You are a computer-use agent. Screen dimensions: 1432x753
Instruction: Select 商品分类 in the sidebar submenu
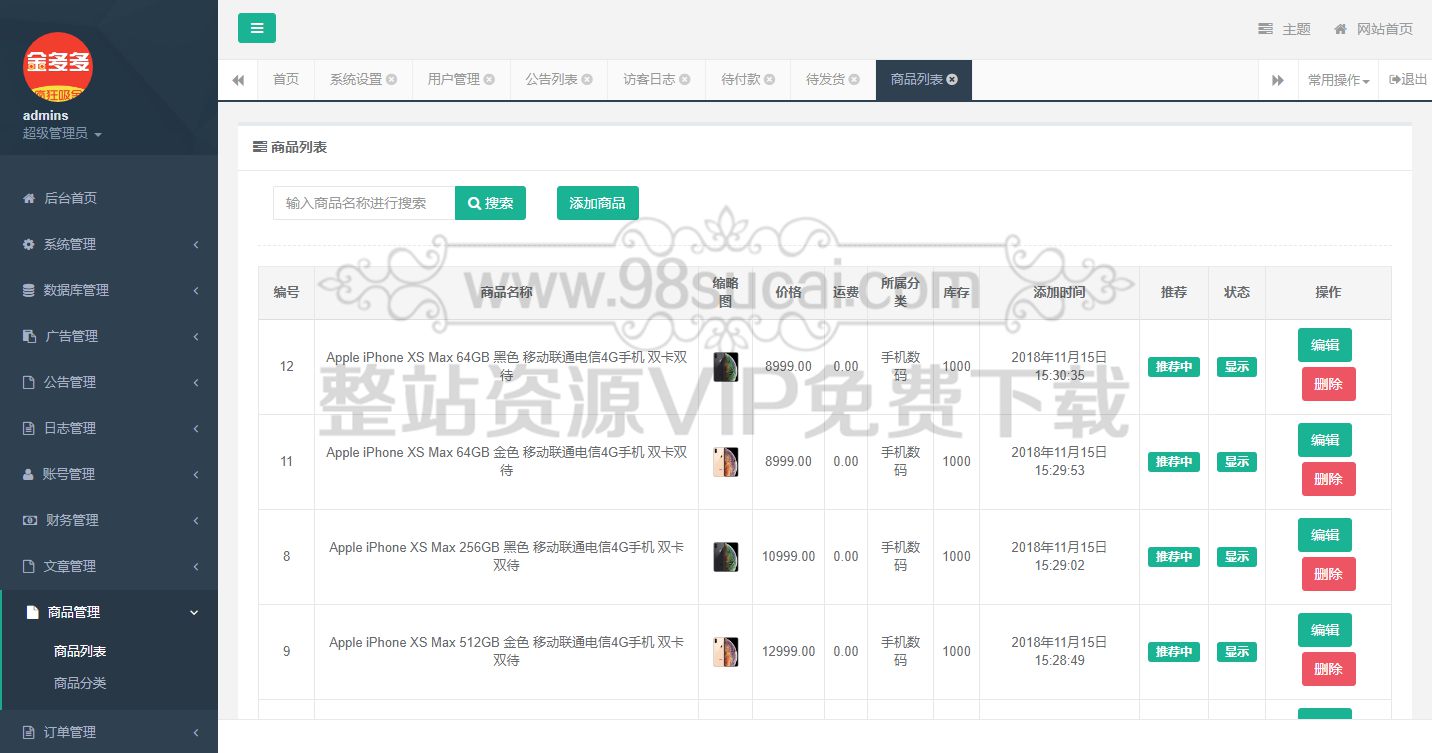[x=80, y=683]
